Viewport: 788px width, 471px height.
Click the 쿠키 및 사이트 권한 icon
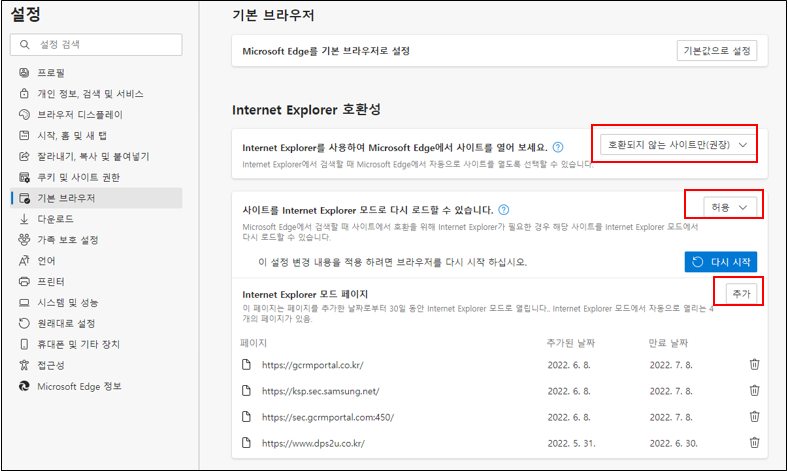pos(24,177)
